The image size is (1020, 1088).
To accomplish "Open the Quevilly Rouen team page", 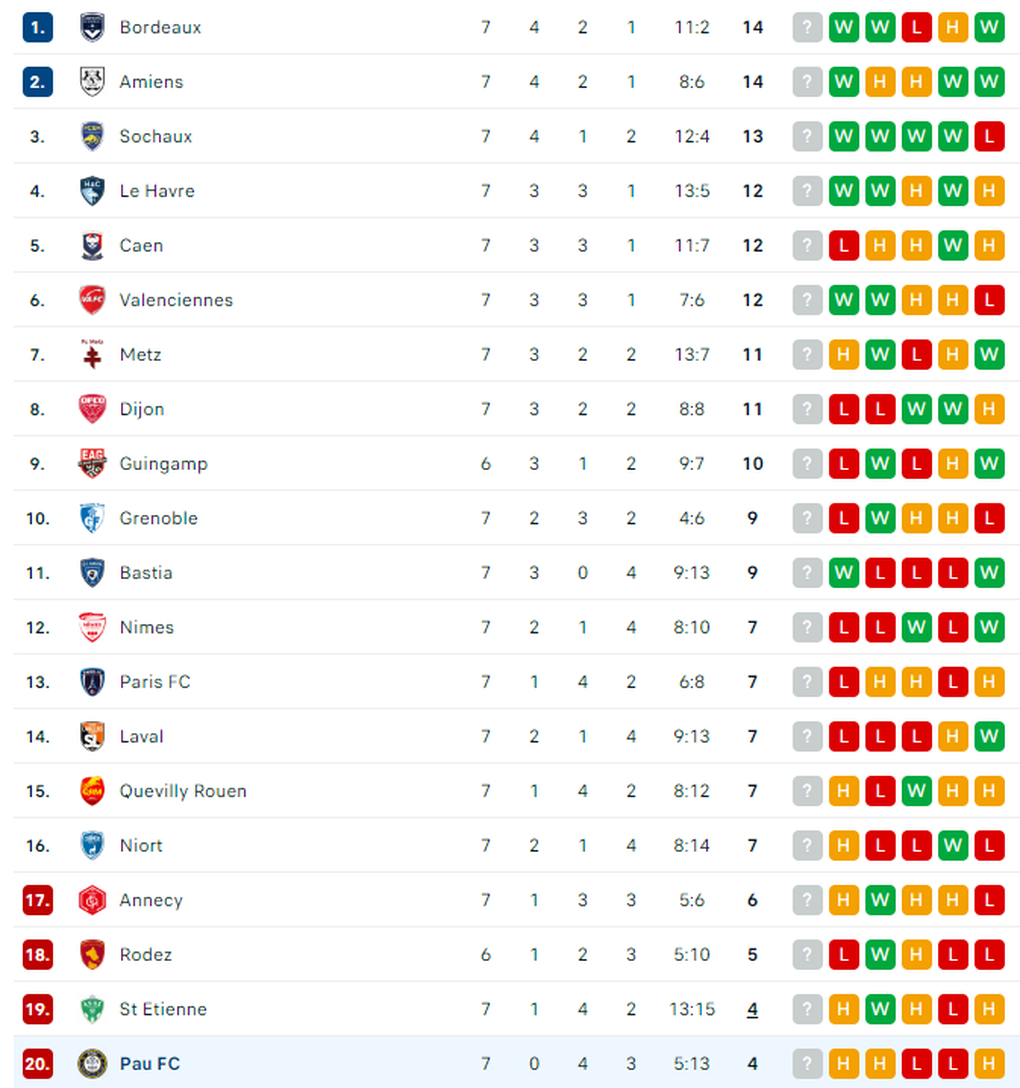I will (x=183, y=791).
